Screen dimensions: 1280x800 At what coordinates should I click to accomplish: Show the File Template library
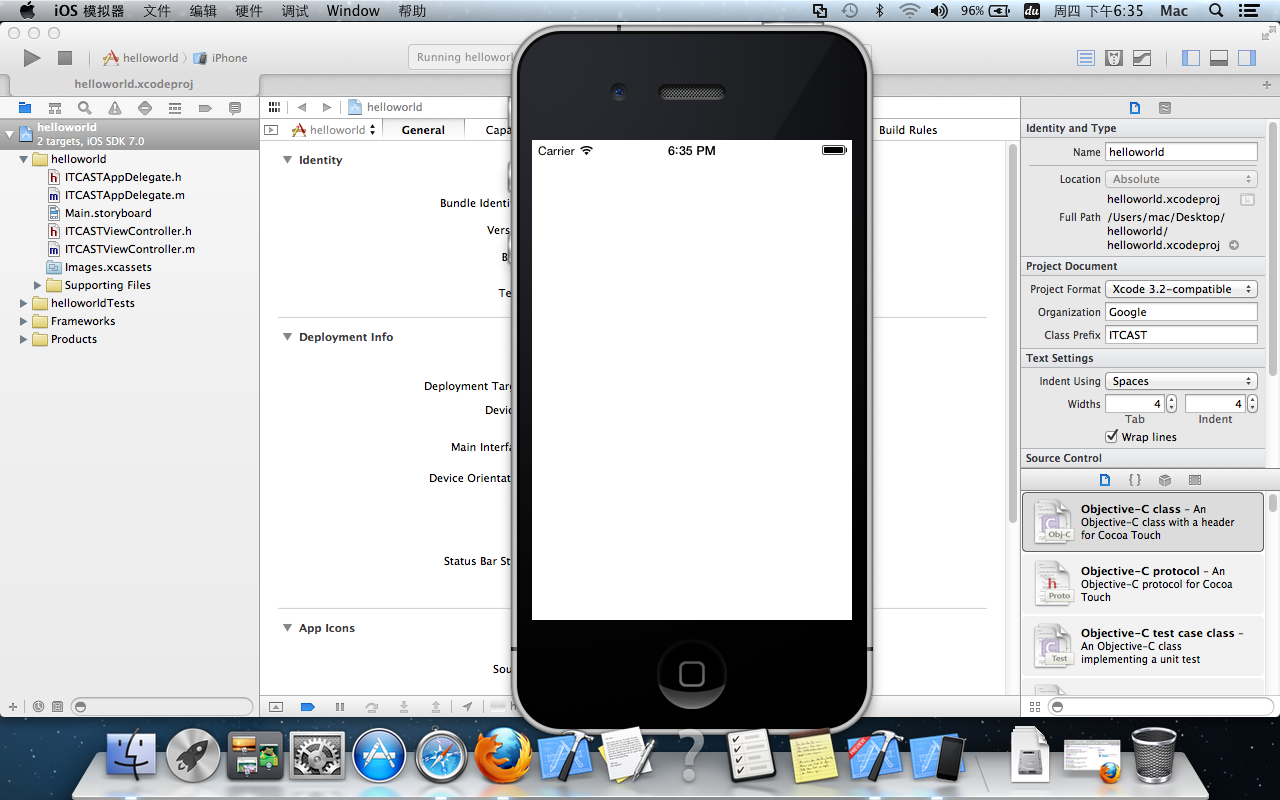(1105, 480)
